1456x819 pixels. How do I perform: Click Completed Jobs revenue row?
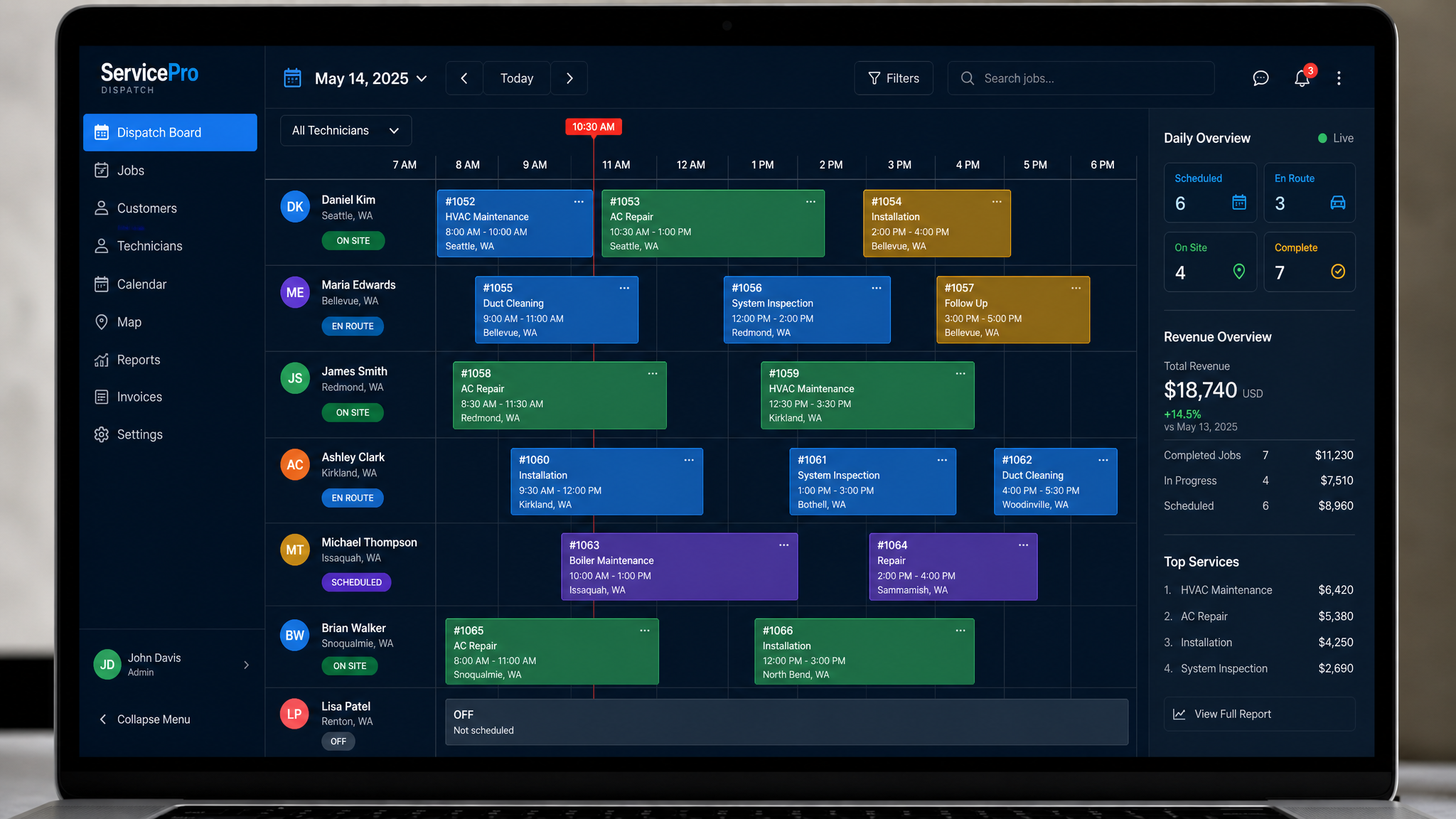tap(1258, 455)
